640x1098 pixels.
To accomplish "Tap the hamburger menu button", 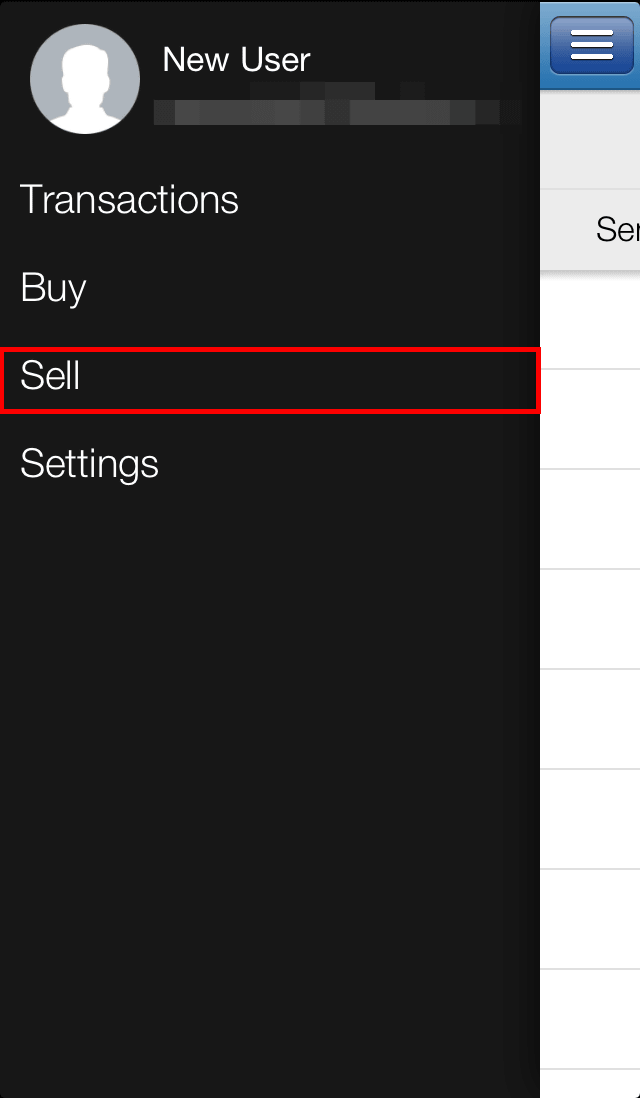I will (592, 46).
